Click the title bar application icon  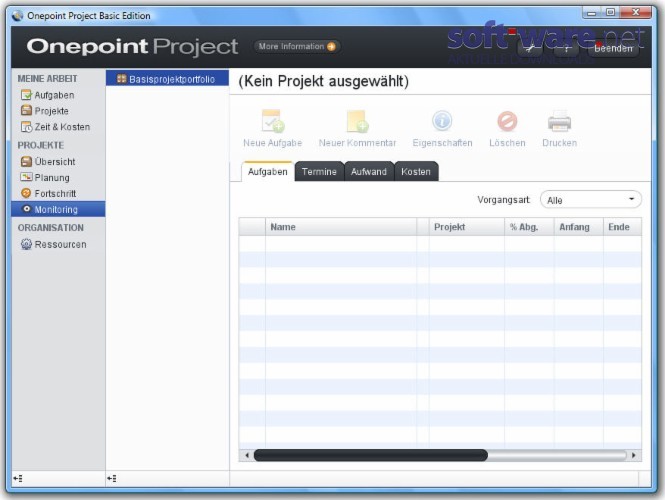(17, 16)
